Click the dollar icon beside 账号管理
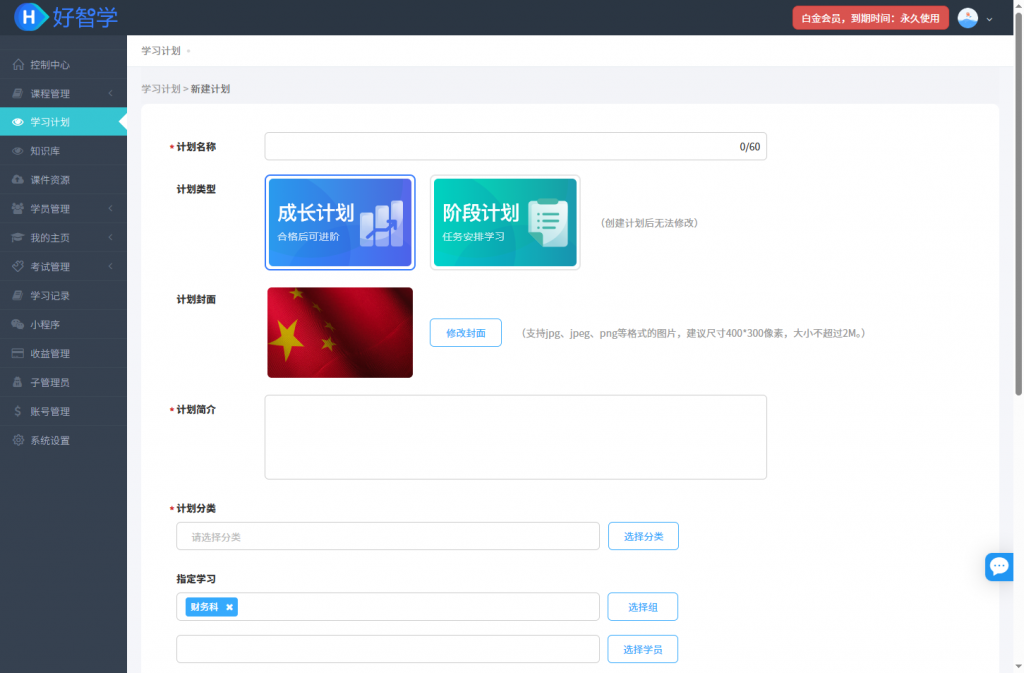This screenshot has width=1024, height=673. (18, 411)
